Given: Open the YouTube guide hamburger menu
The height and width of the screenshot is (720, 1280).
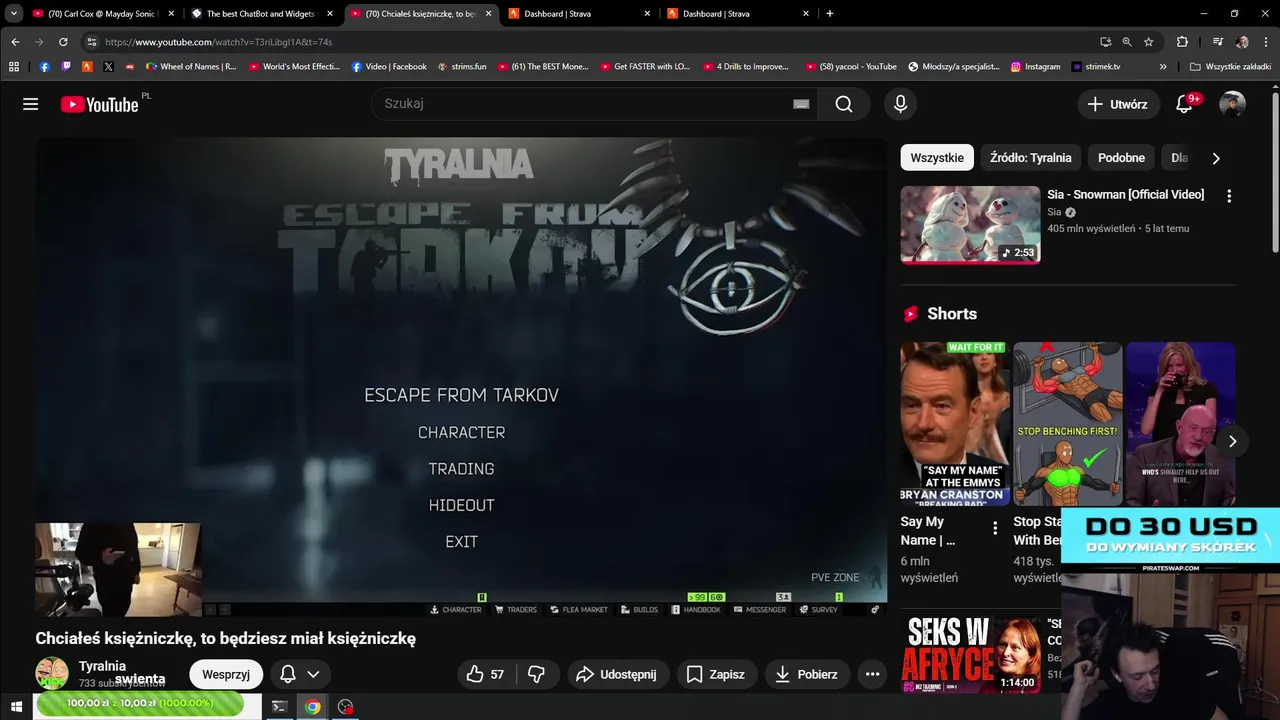Looking at the screenshot, I should tap(31, 104).
